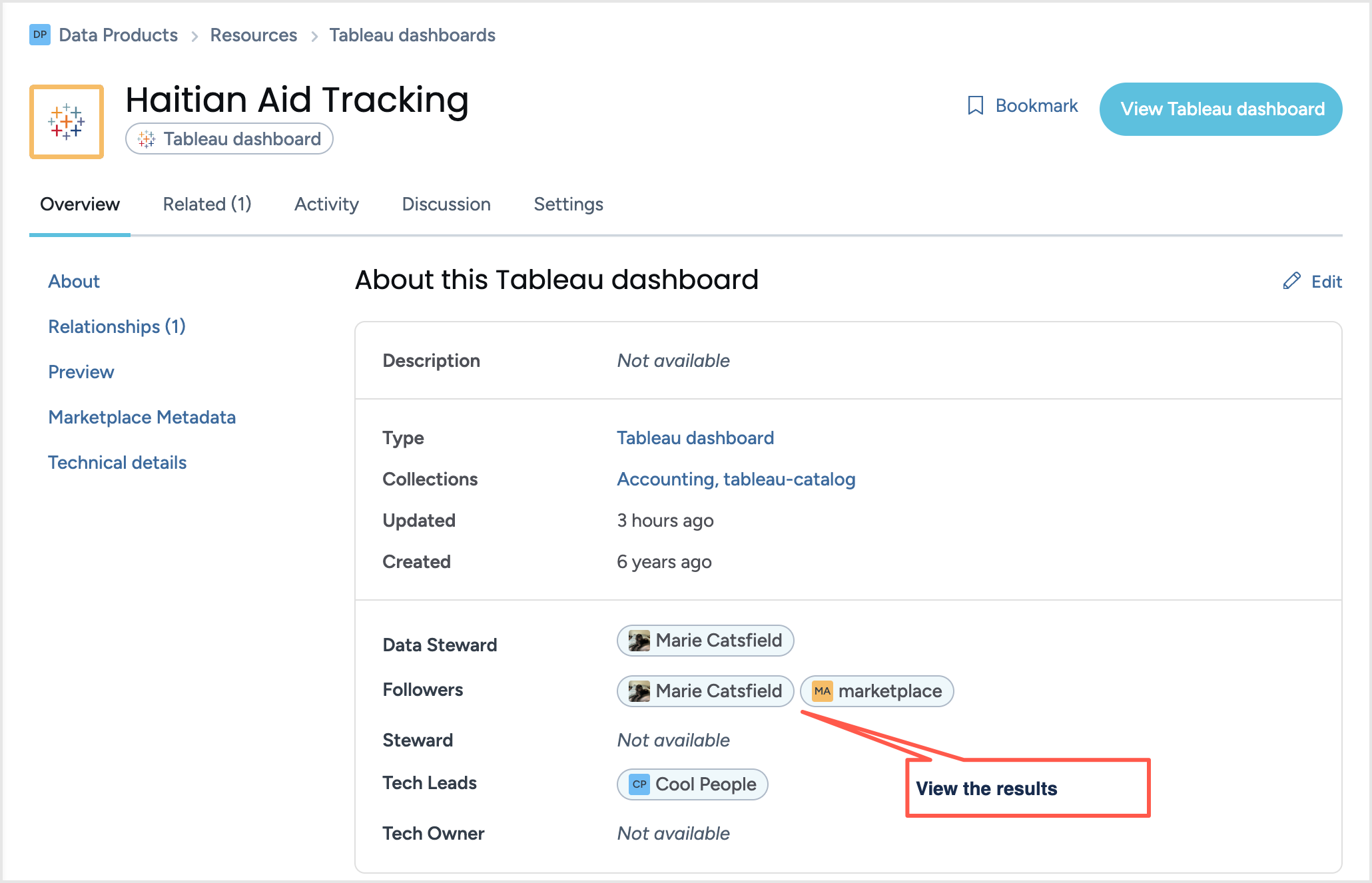Click the Bookmark flag icon
This screenshot has height=883, width=1372.
pyautogui.click(x=976, y=105)
